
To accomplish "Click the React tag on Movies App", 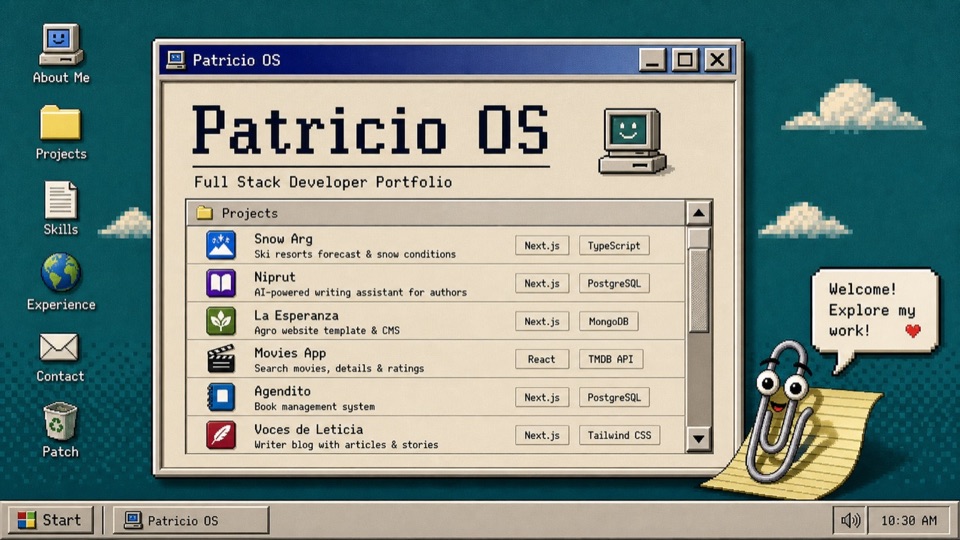I will point(542,359).
